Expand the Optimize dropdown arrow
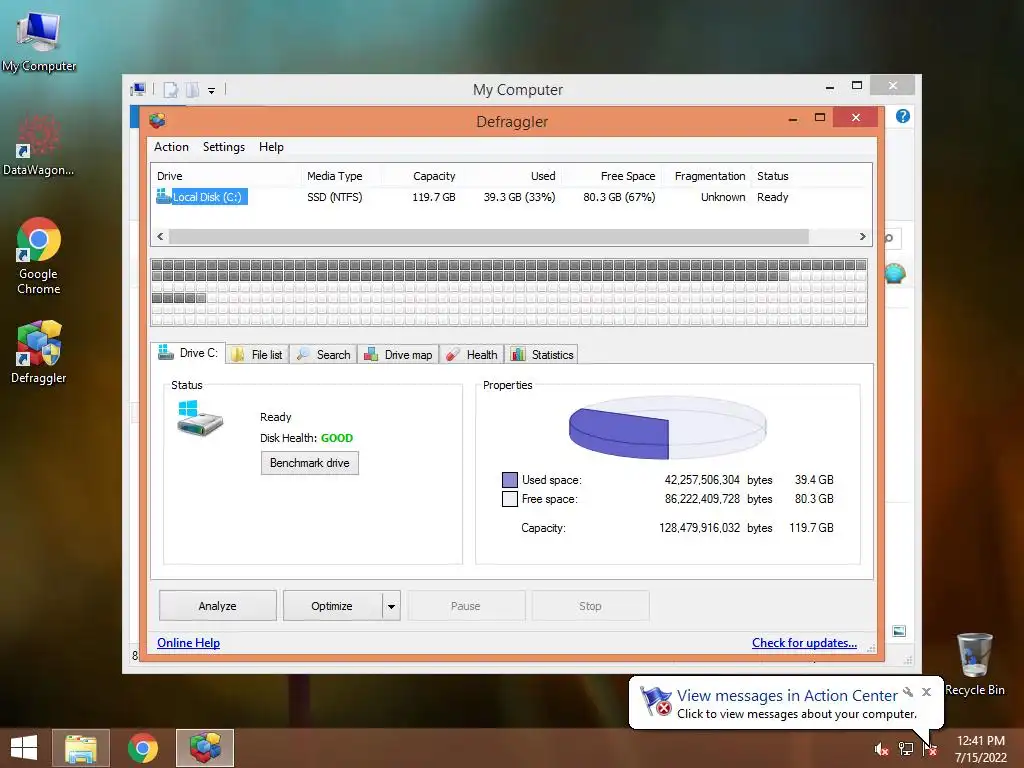Viewport: 1024px width, 768px height. click(x=391, y=606)
